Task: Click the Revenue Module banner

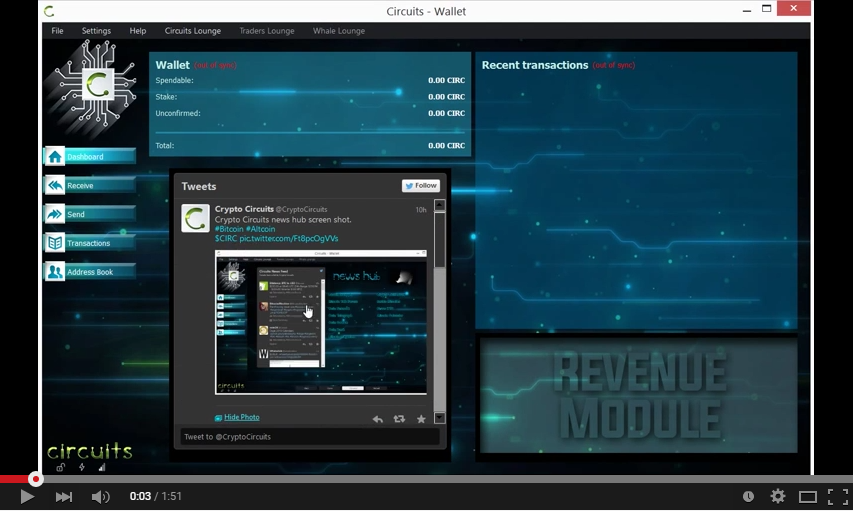Action: pyautogui.click(x=639, y=396)
